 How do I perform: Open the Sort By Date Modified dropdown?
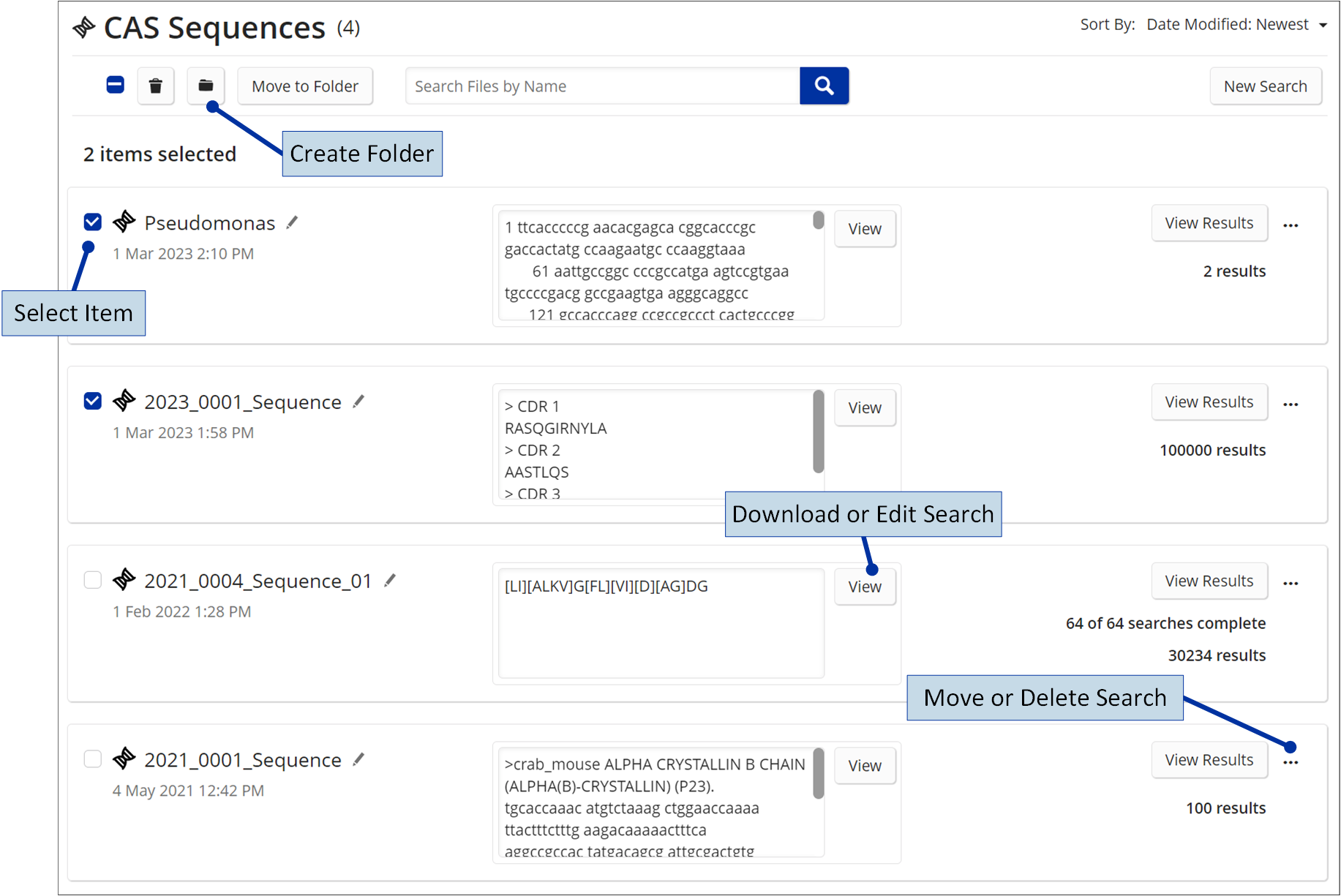1236,25
